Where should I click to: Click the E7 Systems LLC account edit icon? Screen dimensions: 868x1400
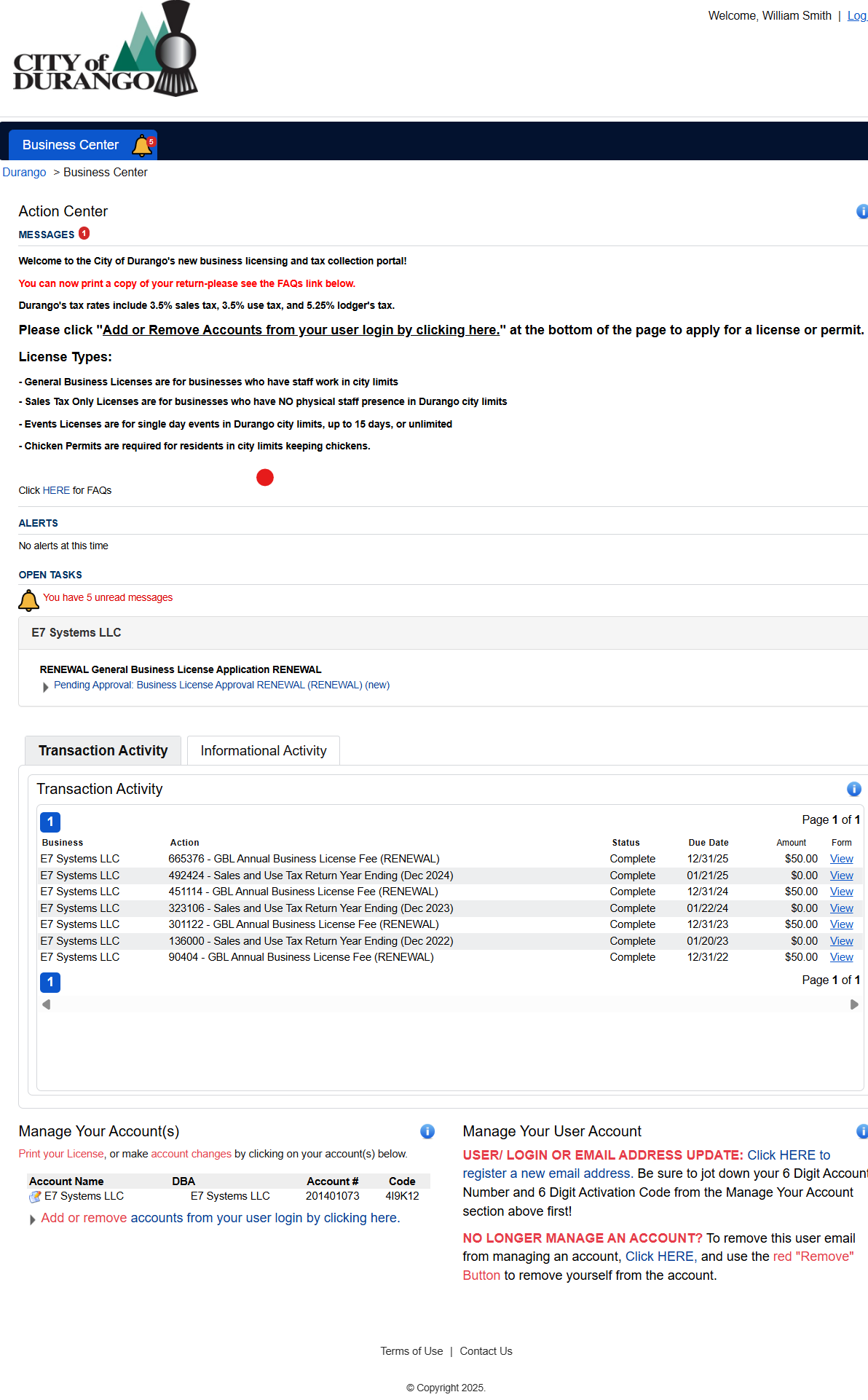pyautogui.click(x=34, y=1197)
